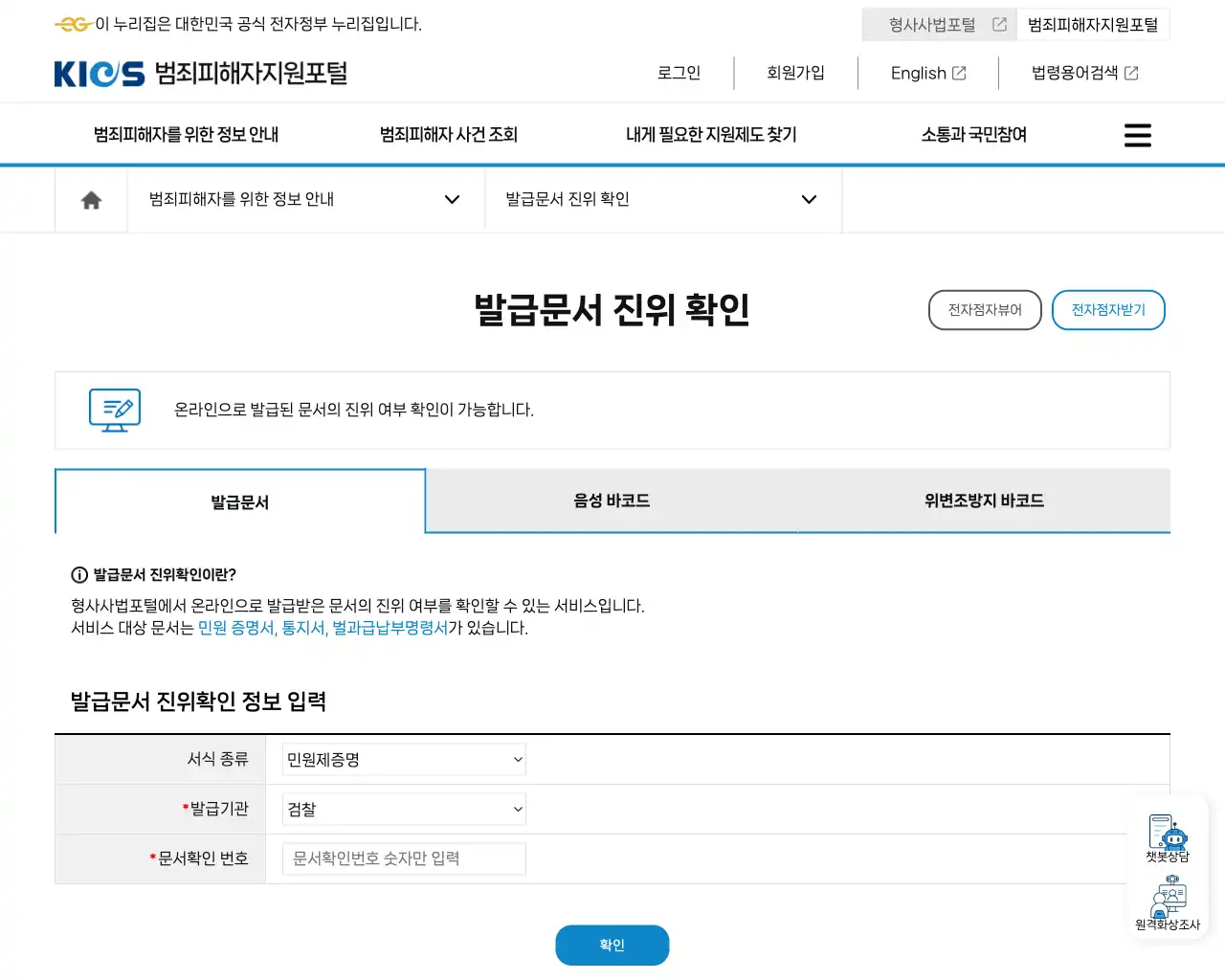Screen dimensions: 1225x980
Task: Open the 원격화상조사 remote video icon
Action: 1168,902
